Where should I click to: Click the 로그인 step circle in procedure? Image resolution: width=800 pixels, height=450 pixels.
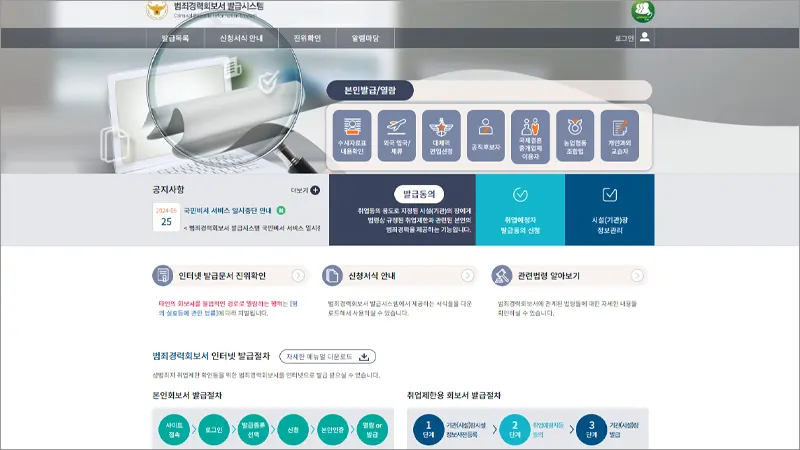[x=214, y=430]
